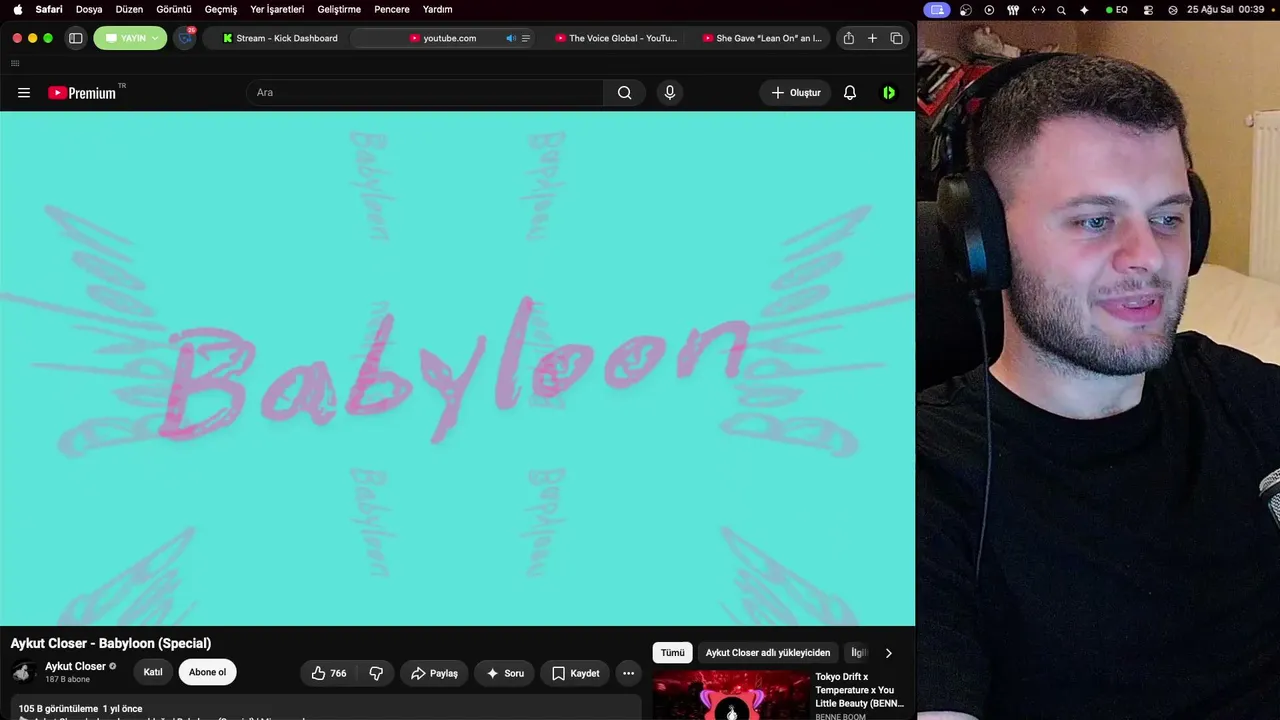Select the Tümü filter chip
Image resolution: width=1280 pixels, height=720 pixels.
(672, 653)
